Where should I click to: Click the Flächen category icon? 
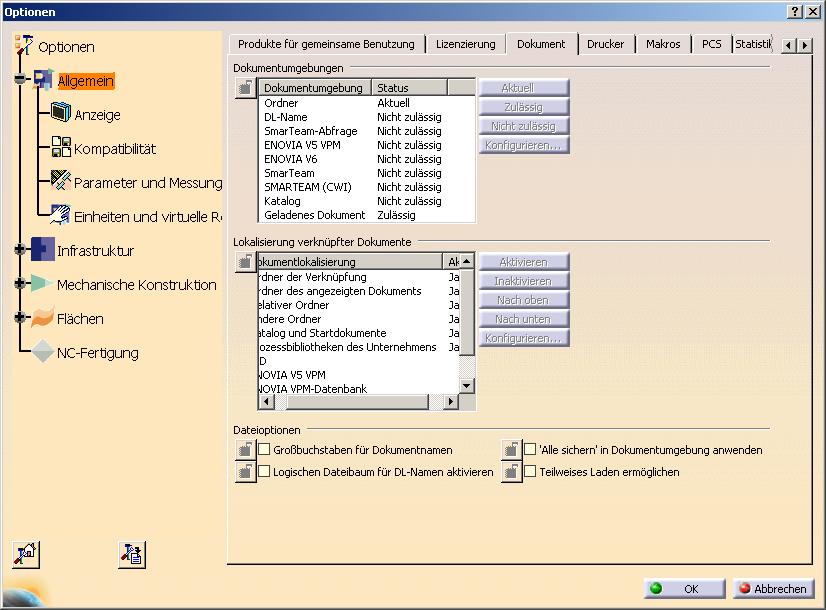(43, 317)
